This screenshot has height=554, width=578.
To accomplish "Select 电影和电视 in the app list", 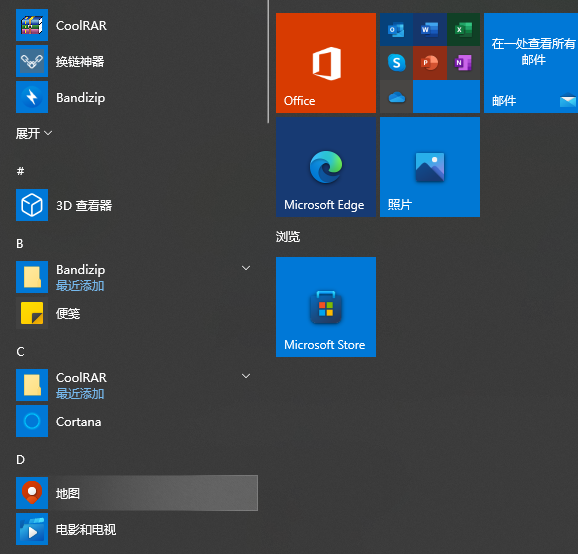I will point(137,529).
